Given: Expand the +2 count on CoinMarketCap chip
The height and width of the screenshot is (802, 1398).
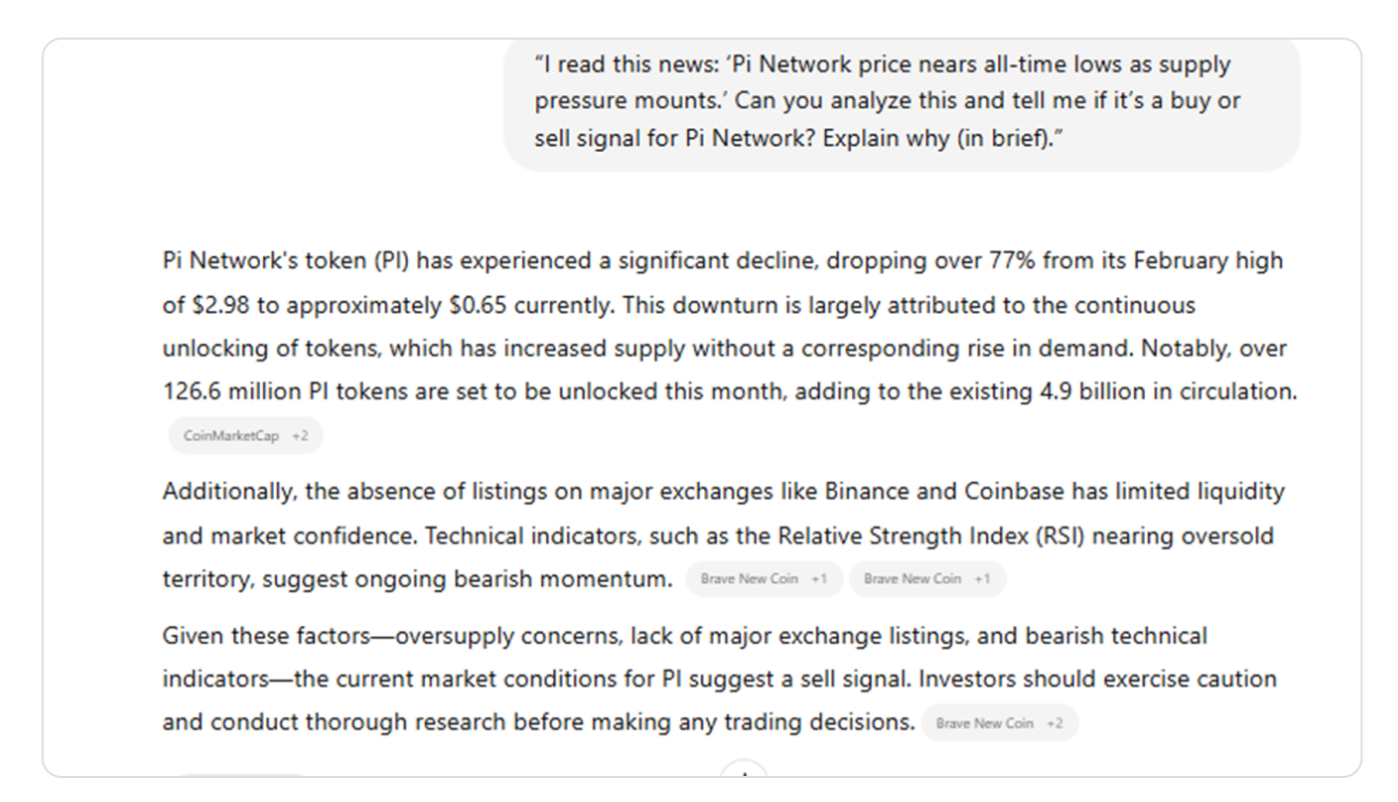Looking at the screenshot, I should [x=300, y=436].
